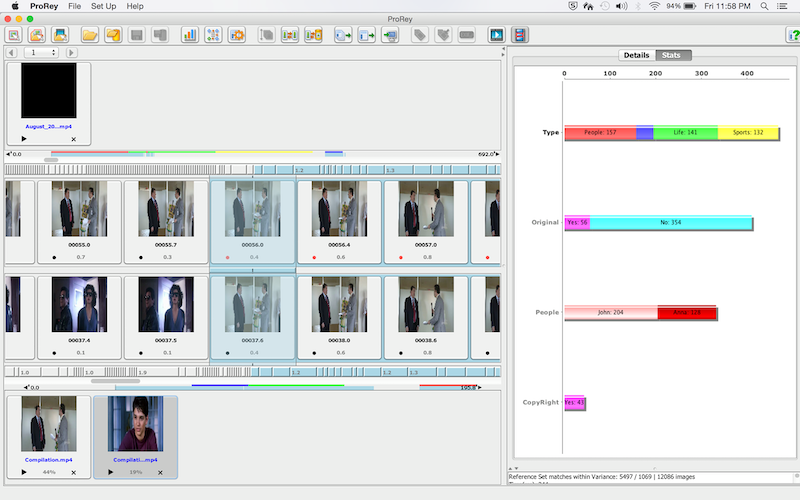Click the gray floppy disk save icon
The image size is (800, 500).
[136, 35]
